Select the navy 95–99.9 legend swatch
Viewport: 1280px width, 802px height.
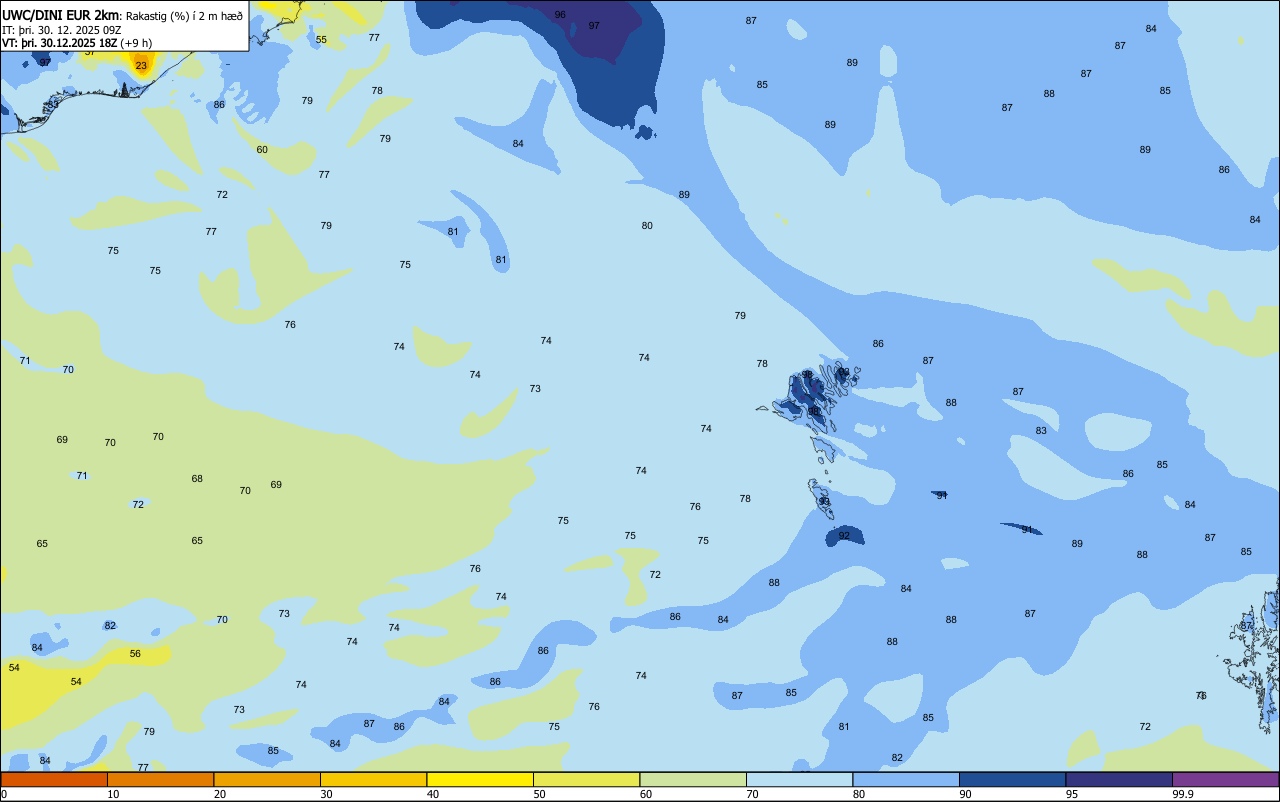tap(1119, 780)
